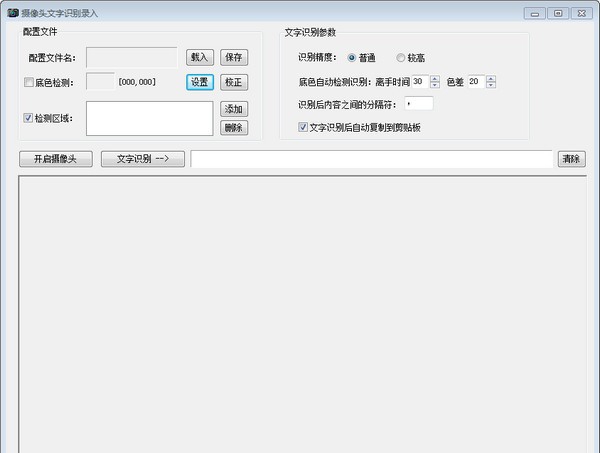Minimize the 摄像头文字识别录入 window

pyautogui.click(x=535, y=14)
